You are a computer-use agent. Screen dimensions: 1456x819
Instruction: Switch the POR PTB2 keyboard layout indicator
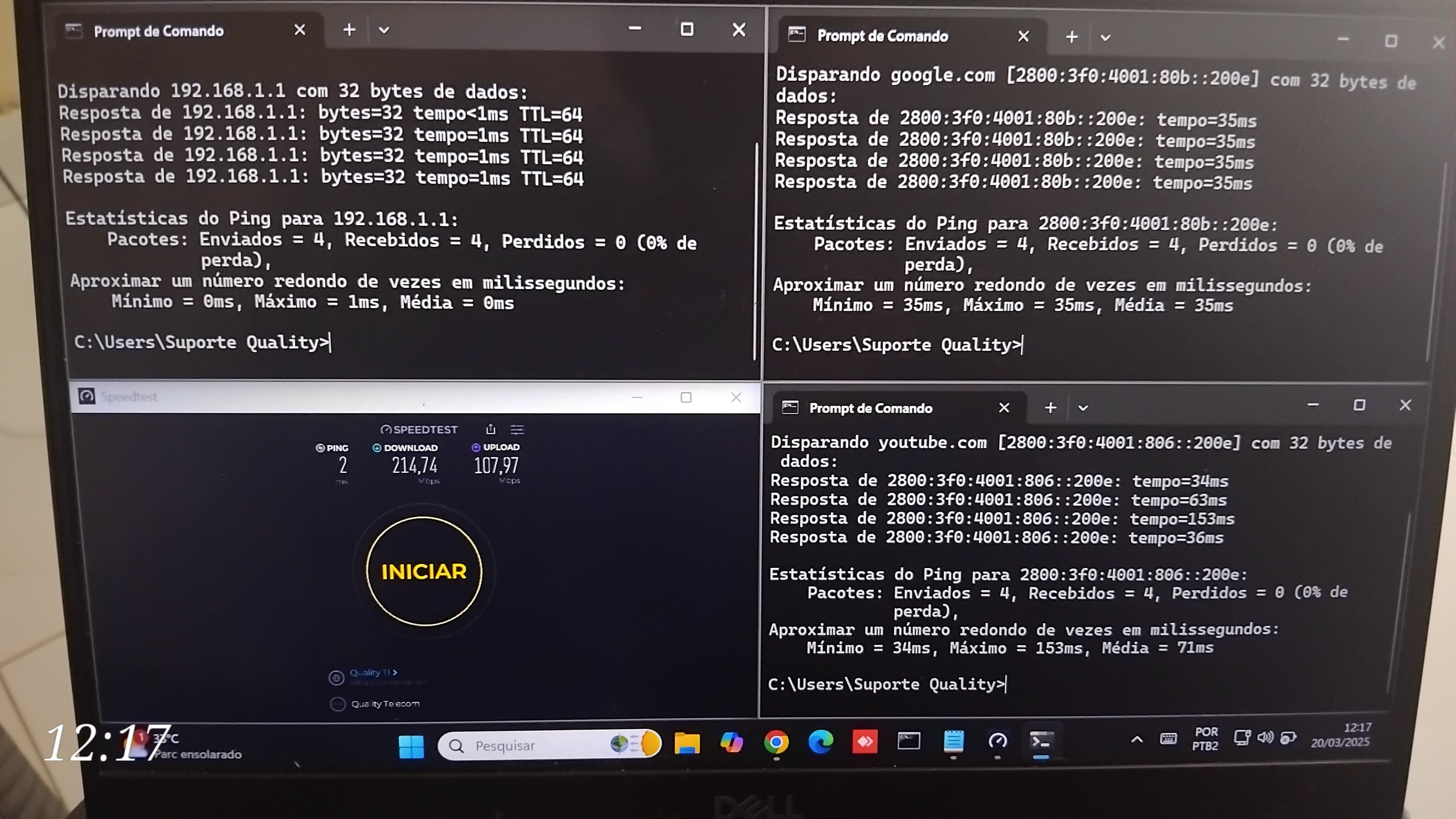pos(1205,738)
